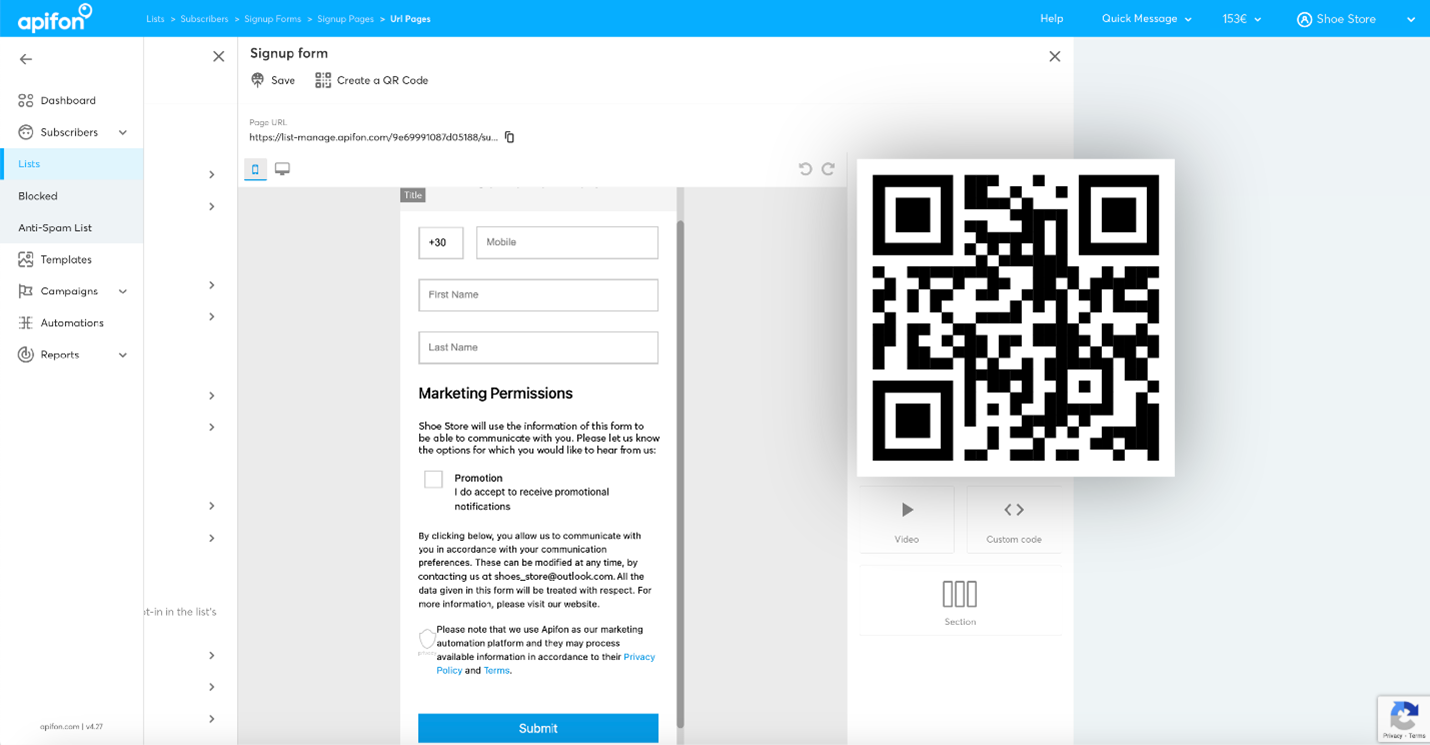Click the Submit button

[x=538, y=728]
